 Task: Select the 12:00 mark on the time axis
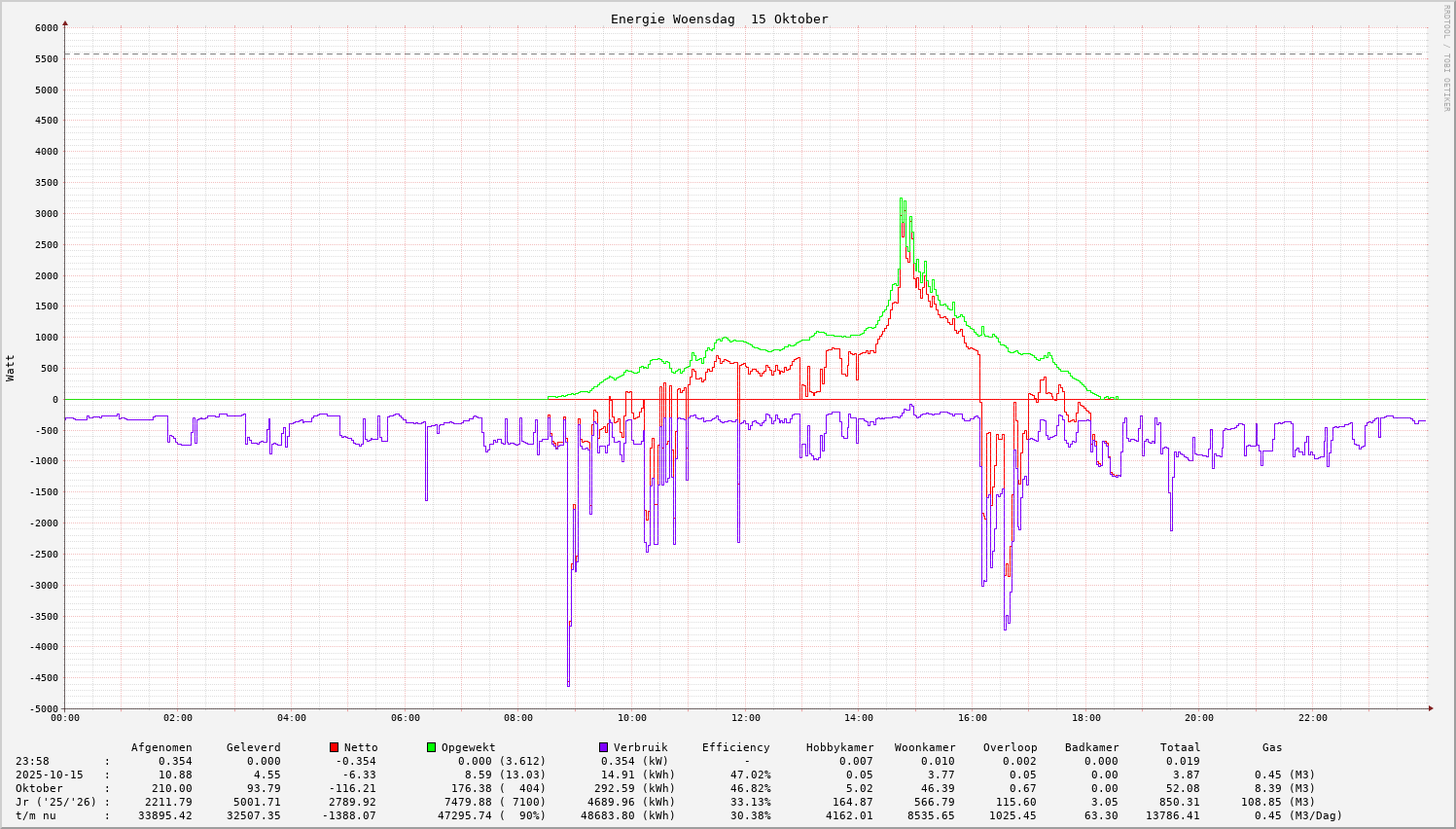coord(745,718)
